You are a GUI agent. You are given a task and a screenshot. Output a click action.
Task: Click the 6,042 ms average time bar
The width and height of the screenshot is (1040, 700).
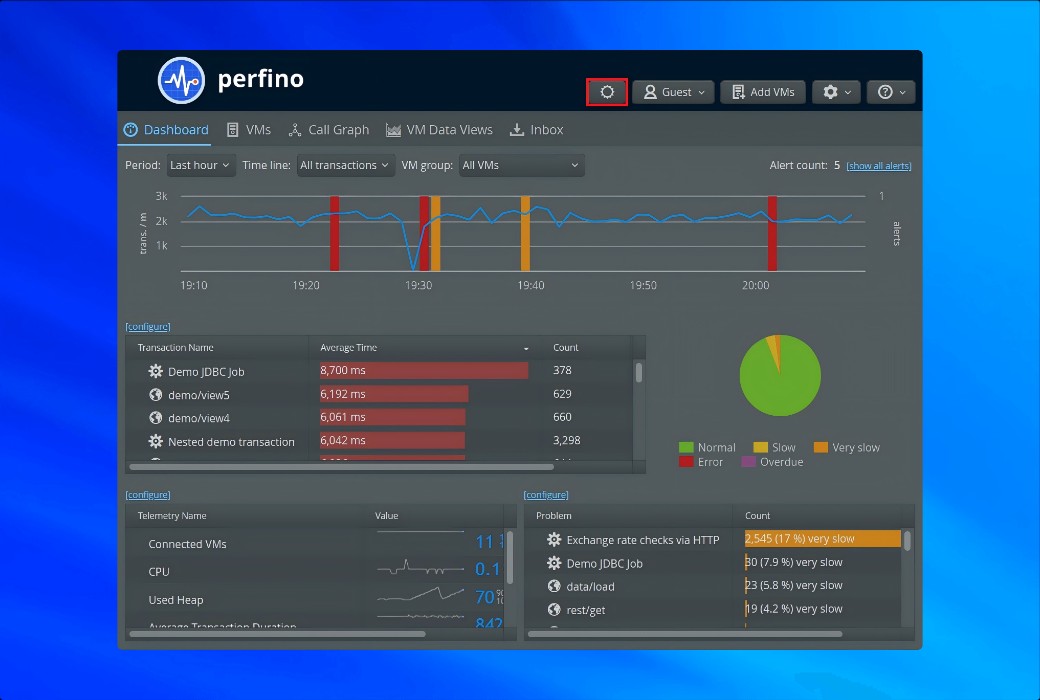(x=392, y=440)
